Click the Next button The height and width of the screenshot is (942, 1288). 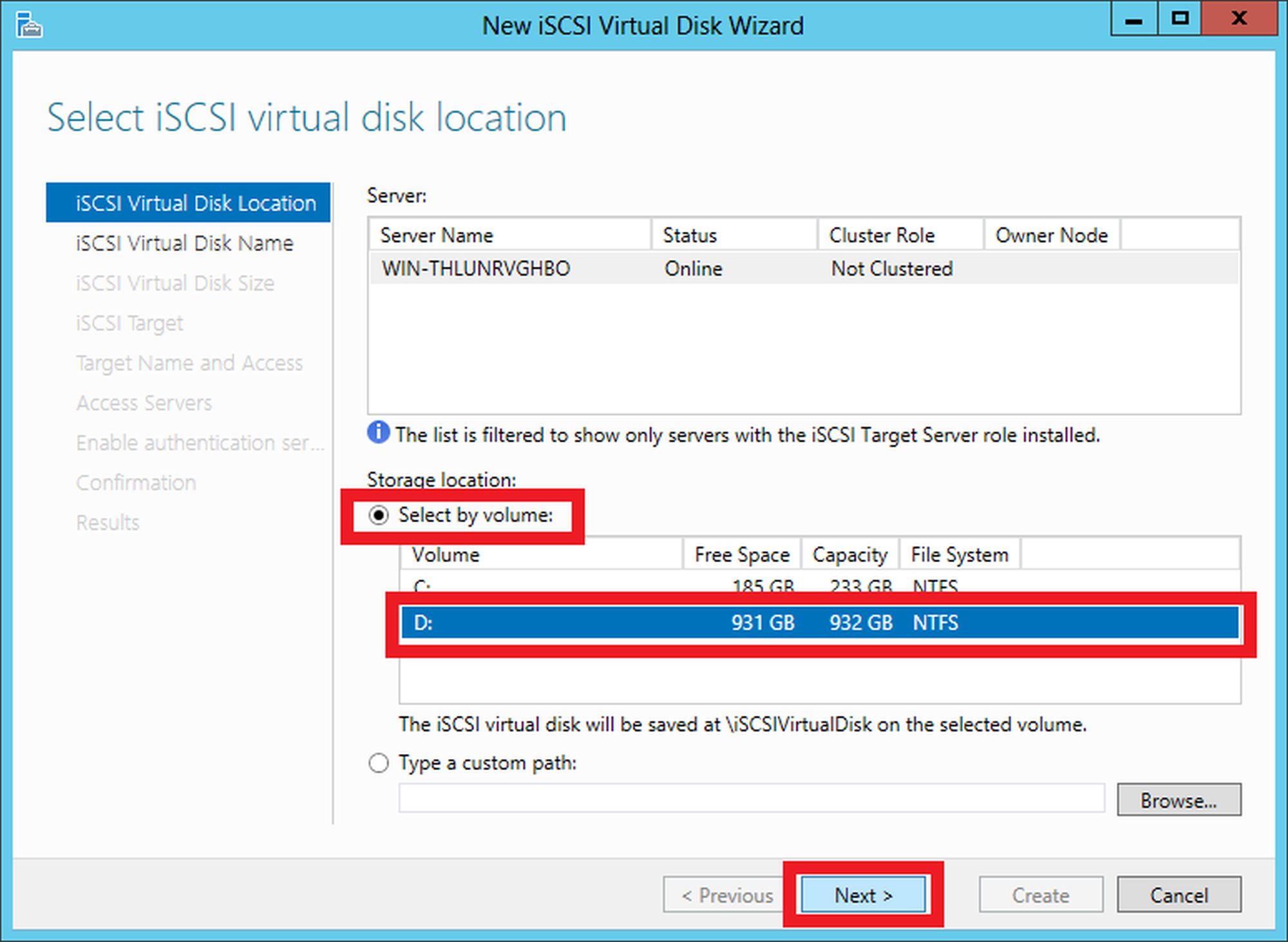[x=863, y=895]
